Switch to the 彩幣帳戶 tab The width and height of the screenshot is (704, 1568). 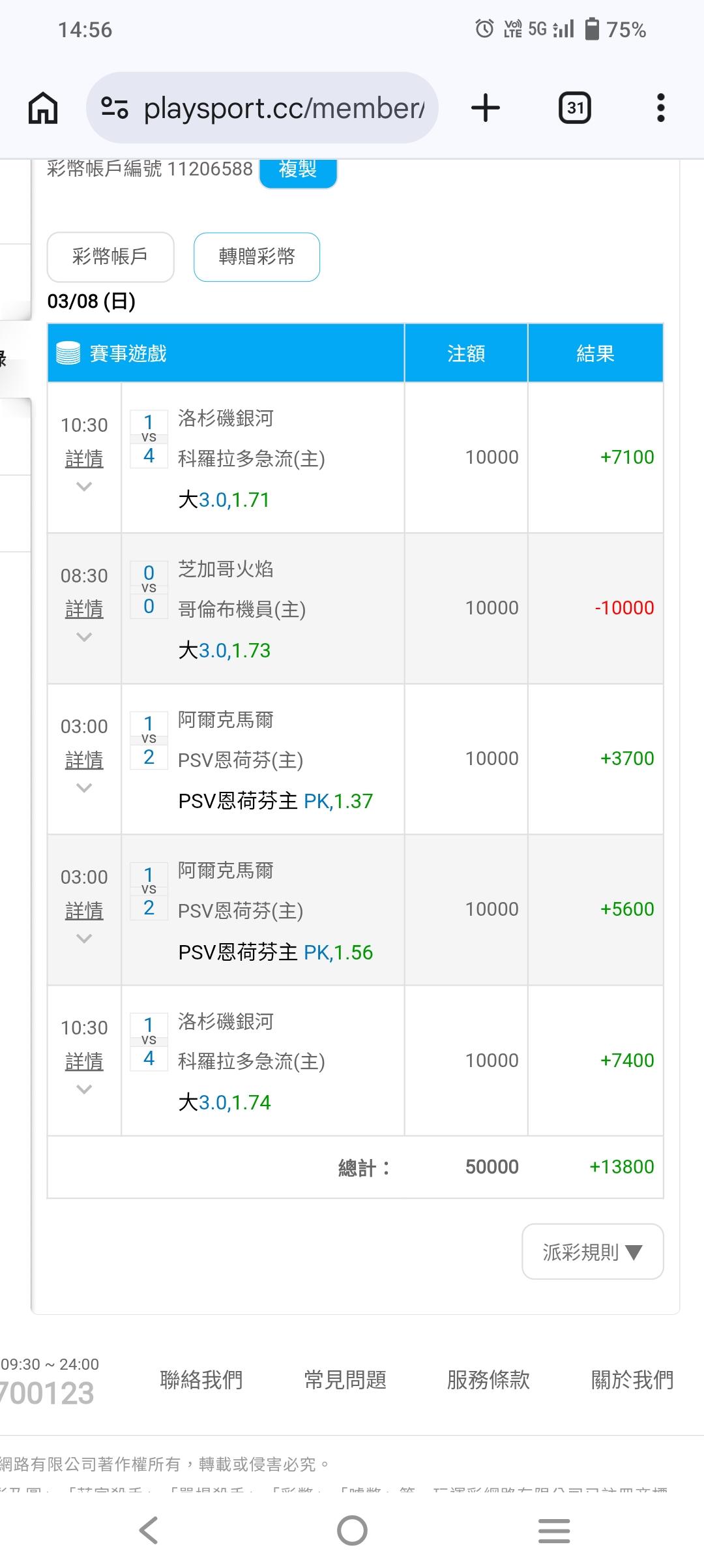coord(110,257)
